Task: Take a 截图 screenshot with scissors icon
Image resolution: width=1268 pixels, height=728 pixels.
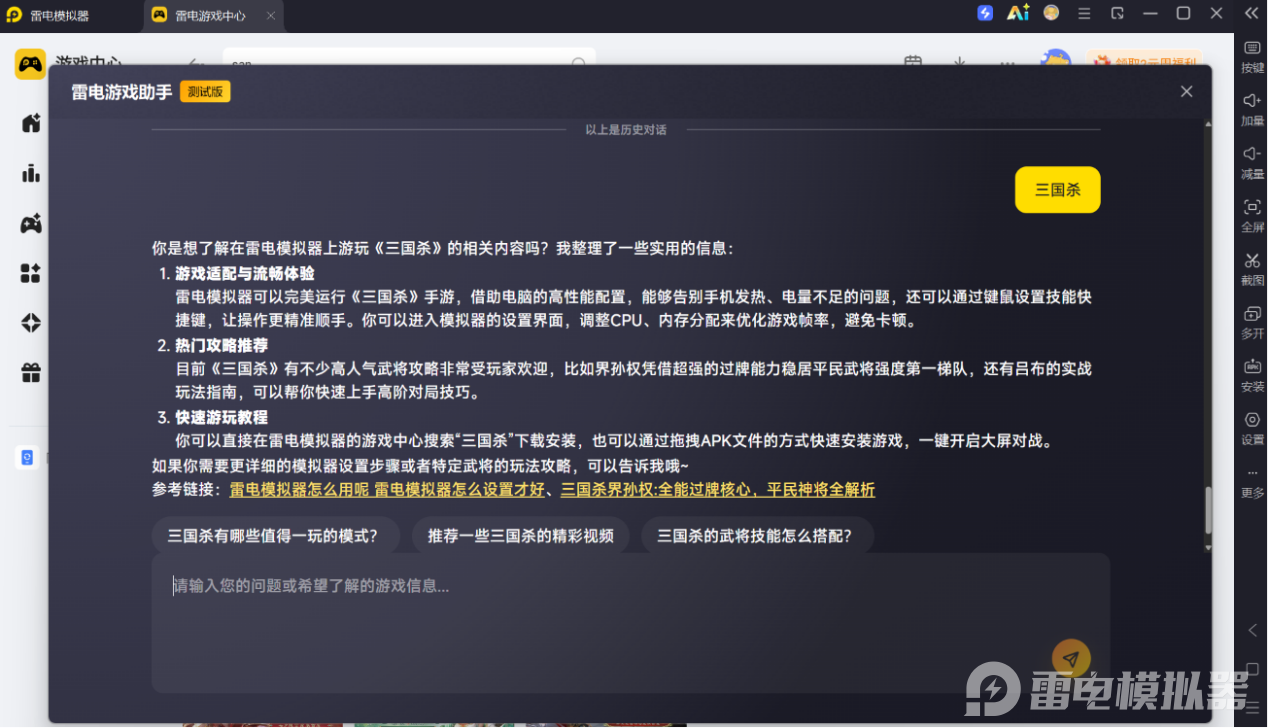Action: point(1252,269)
